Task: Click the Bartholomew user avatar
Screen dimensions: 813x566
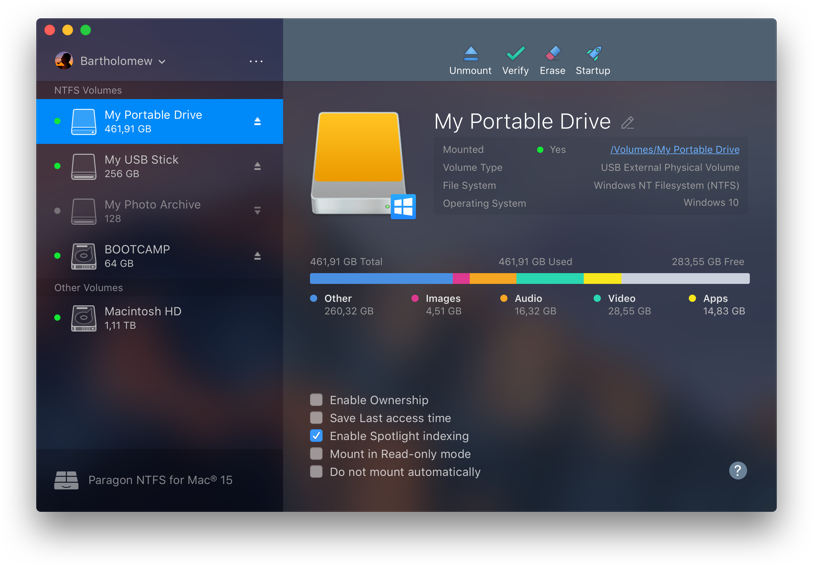Action: pyautogui.click(x=64, y=61)
